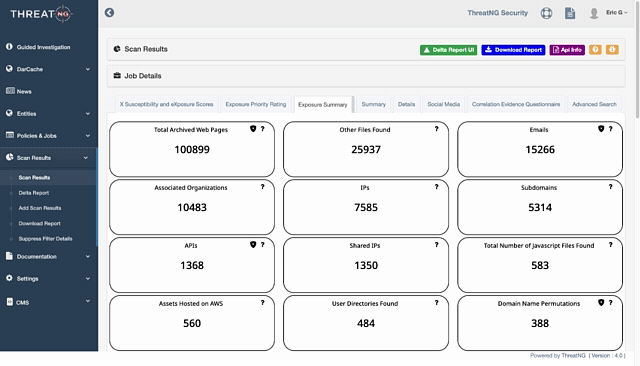Click help mark on Emails card

pyautogui.click(x=610, y=129)
